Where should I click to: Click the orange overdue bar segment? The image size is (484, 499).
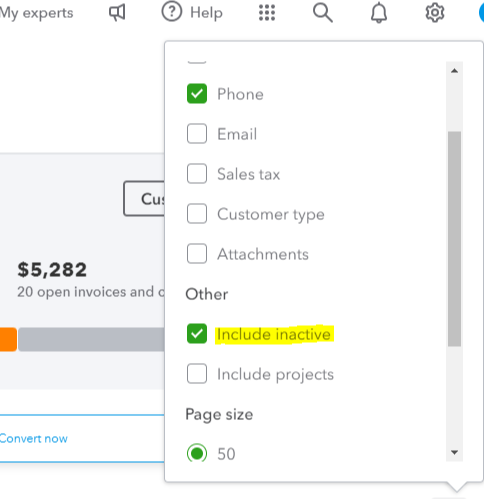coord(8,339)
